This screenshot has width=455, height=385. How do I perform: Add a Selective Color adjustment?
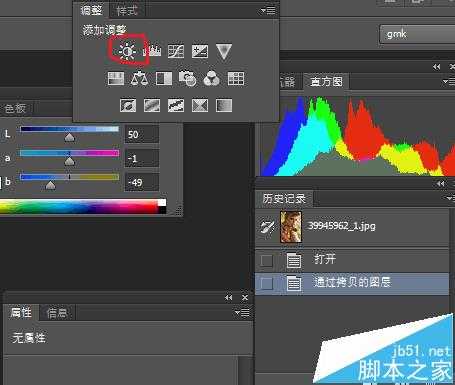200,105
